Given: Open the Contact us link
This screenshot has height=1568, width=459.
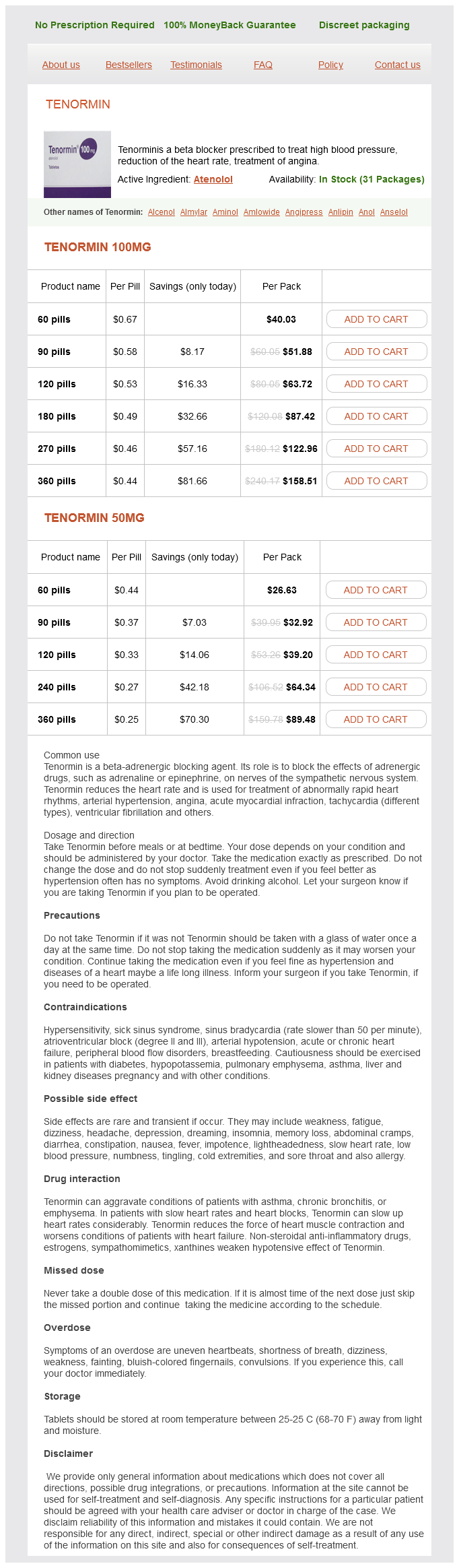Looking at the screenshot, I should pos(398,65).
